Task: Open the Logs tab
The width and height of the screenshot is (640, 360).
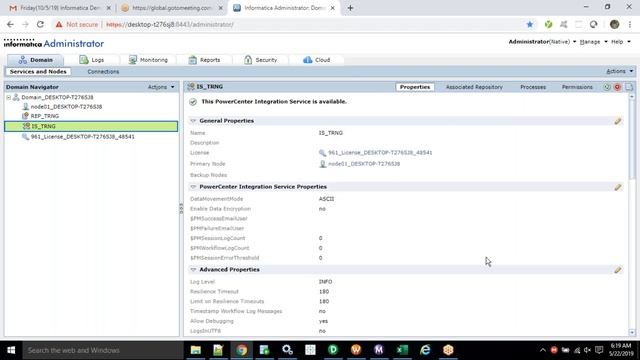Action: click(x=91, y=60)
